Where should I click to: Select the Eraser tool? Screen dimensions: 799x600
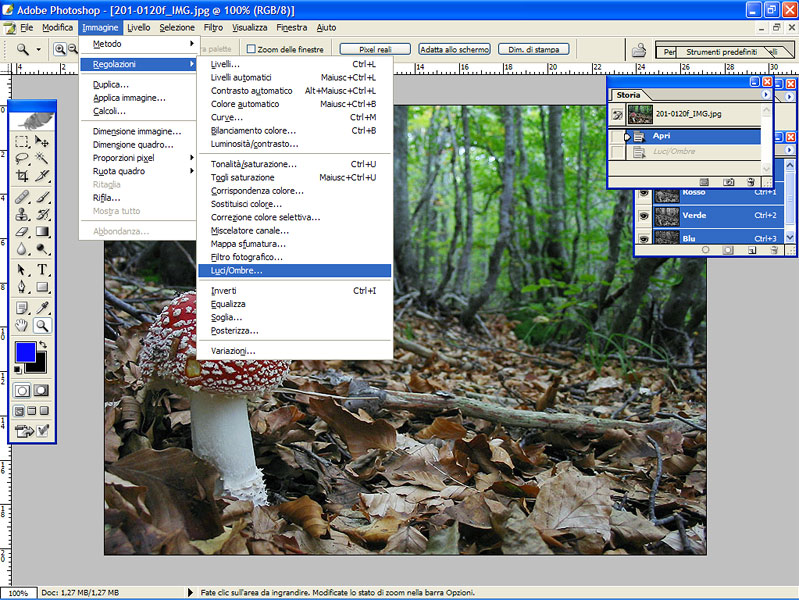click(22, 232)
